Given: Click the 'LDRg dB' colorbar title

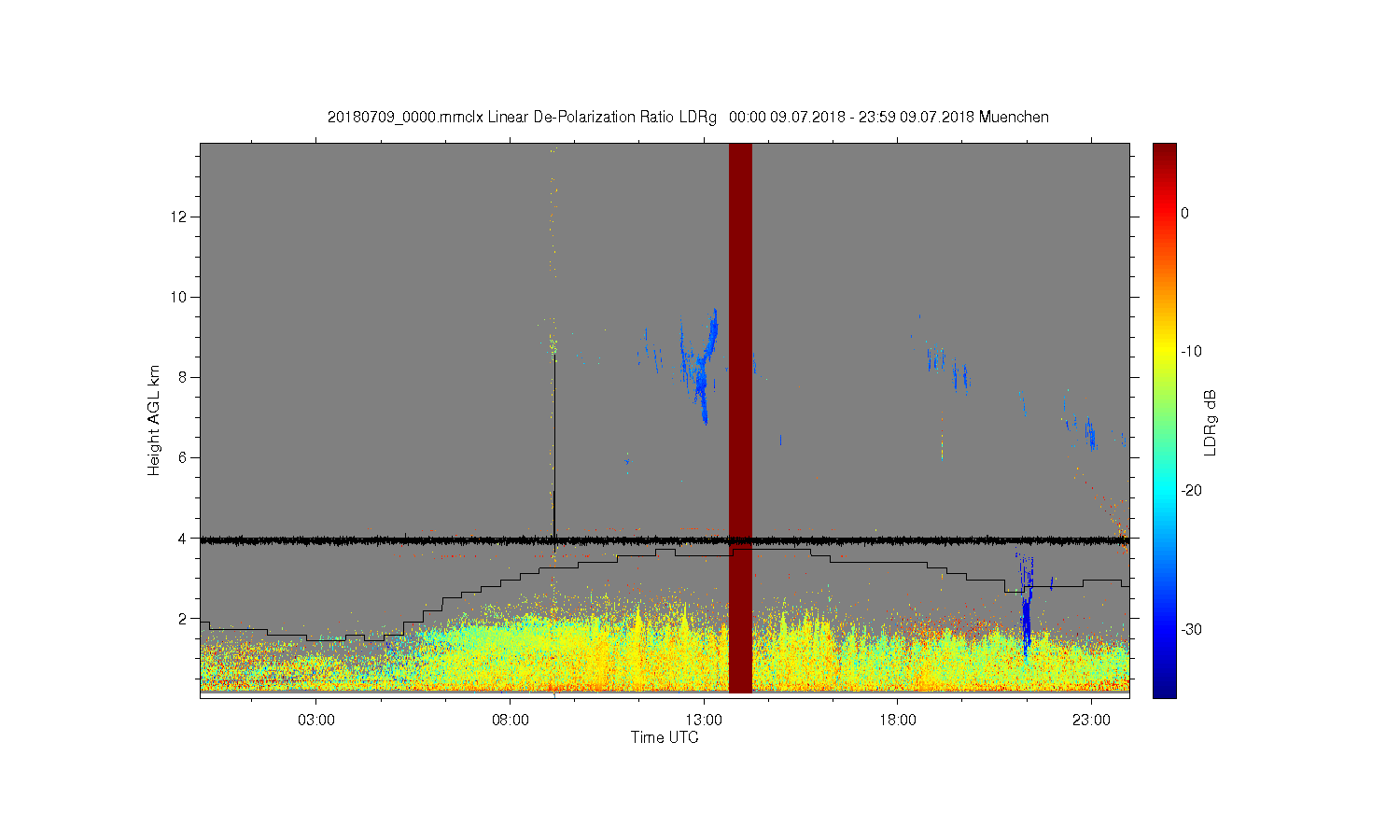Looking at the screenshot, I should [x=1211, y=423].
